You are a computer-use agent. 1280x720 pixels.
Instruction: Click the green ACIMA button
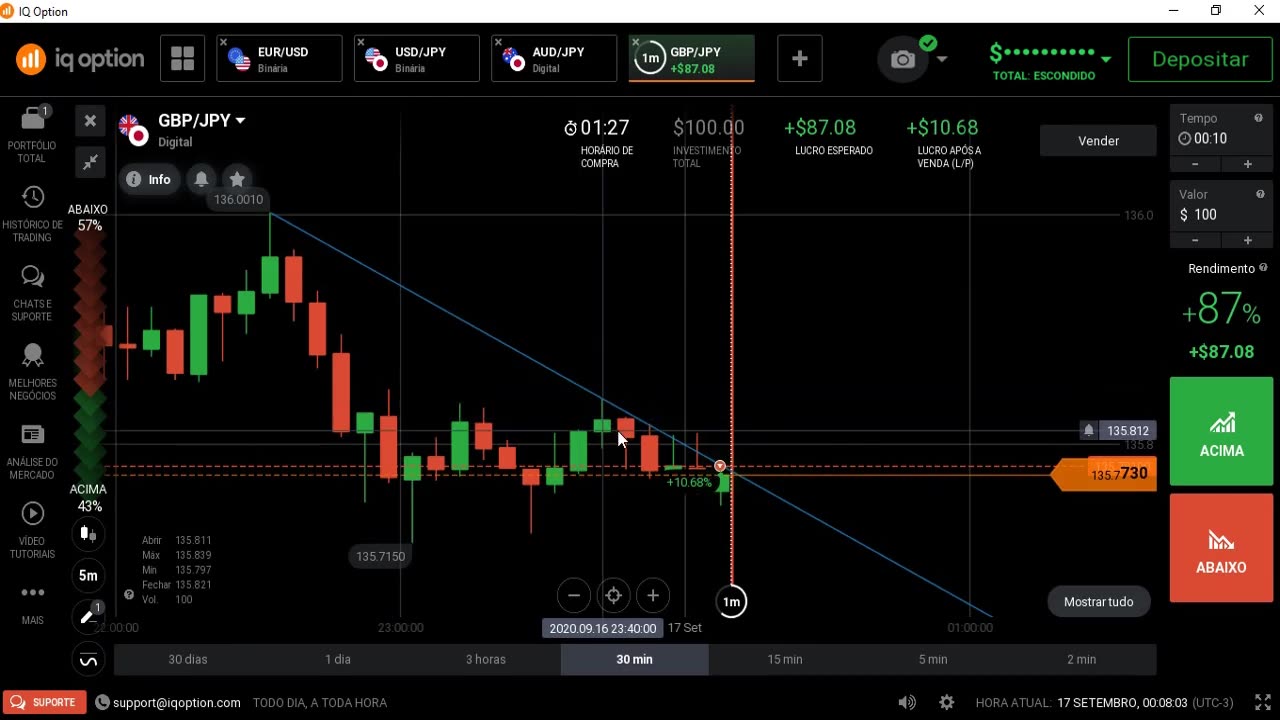tap(1221, 431)
